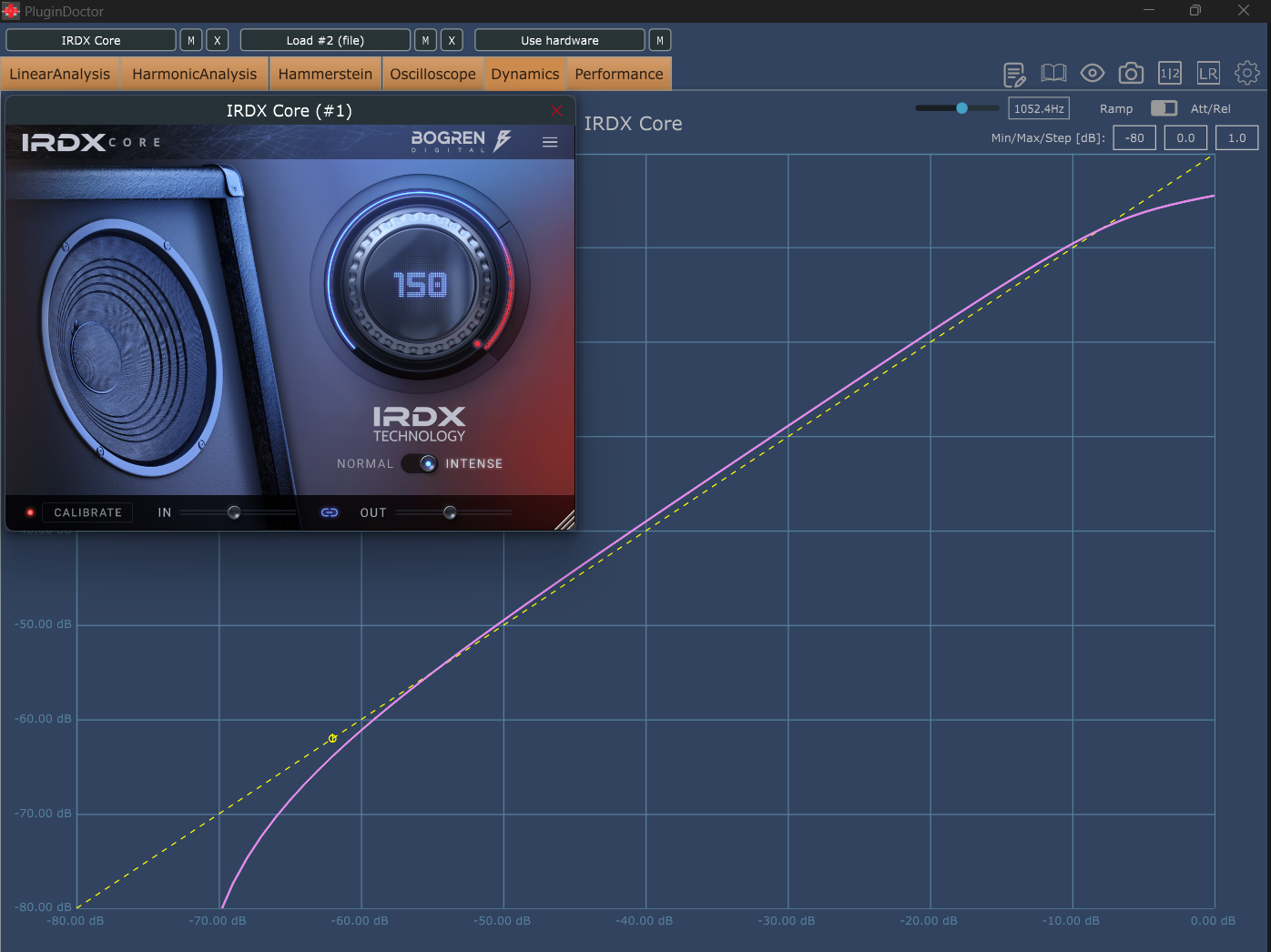Screen dimensions: 1271x952
Task: Click the IN level slider knob
Action: [x=234, y=512]
